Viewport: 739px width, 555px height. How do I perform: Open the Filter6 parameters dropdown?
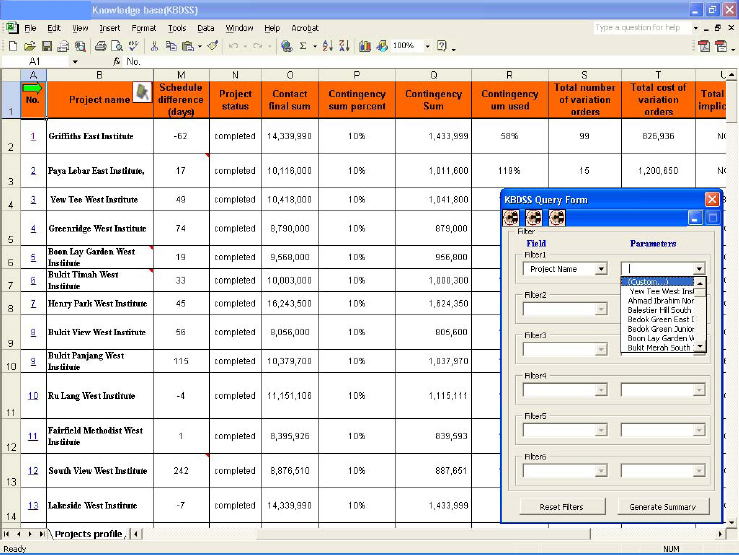(x=699, y=471)
